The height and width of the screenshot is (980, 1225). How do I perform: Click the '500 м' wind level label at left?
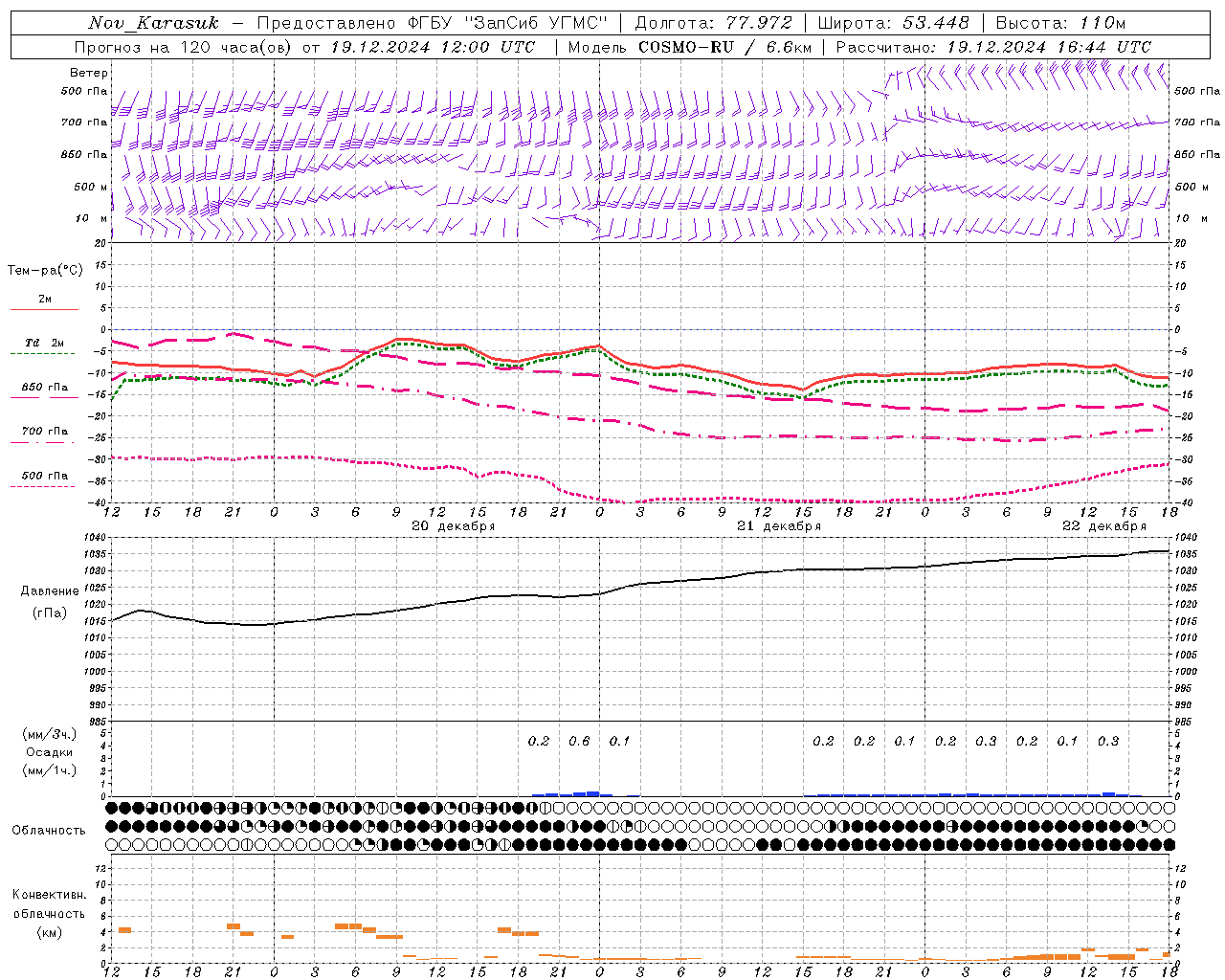tap(91, 188)
